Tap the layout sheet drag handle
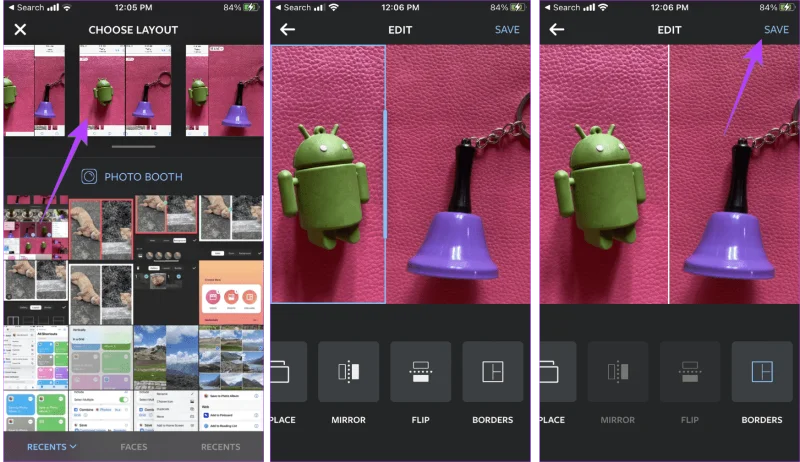800x462 pixels. click(x=133, y=147)
